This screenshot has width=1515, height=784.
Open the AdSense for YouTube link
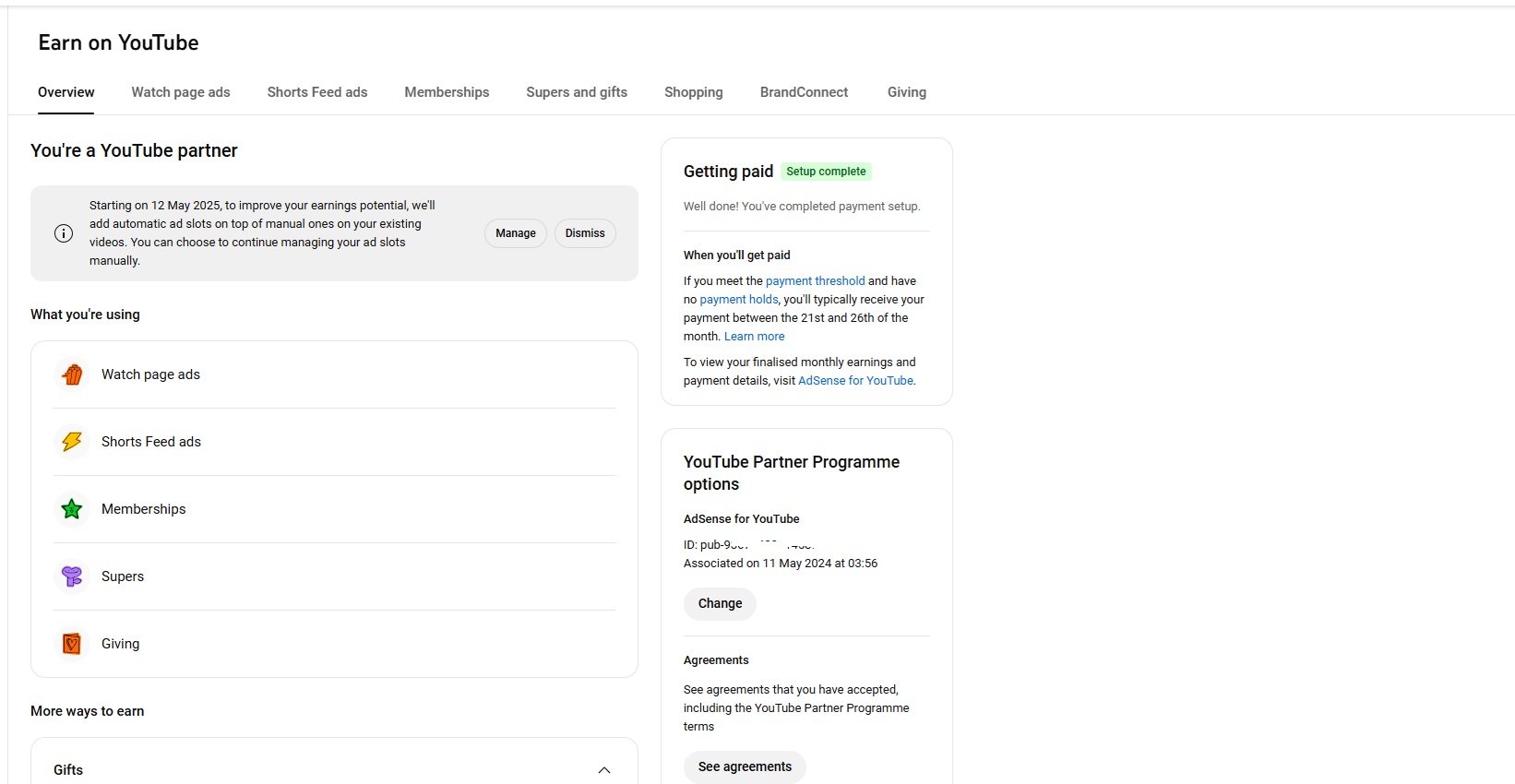pos(856,381)
